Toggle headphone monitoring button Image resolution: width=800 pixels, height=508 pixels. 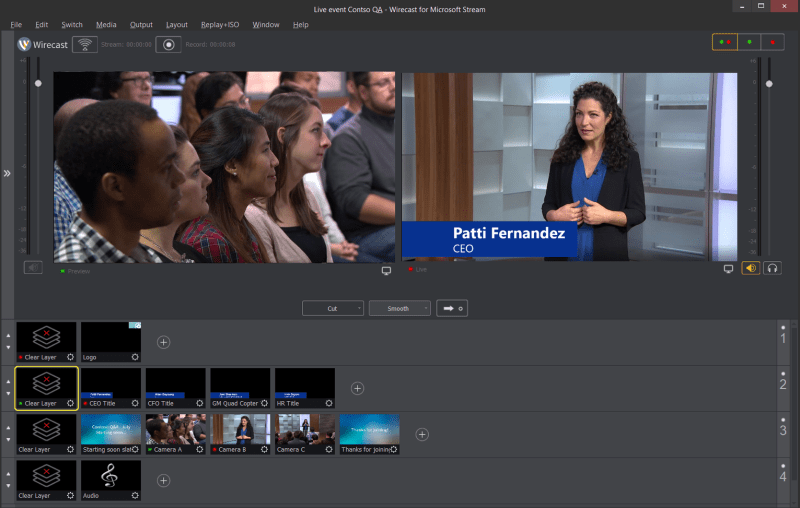point(772,268)
